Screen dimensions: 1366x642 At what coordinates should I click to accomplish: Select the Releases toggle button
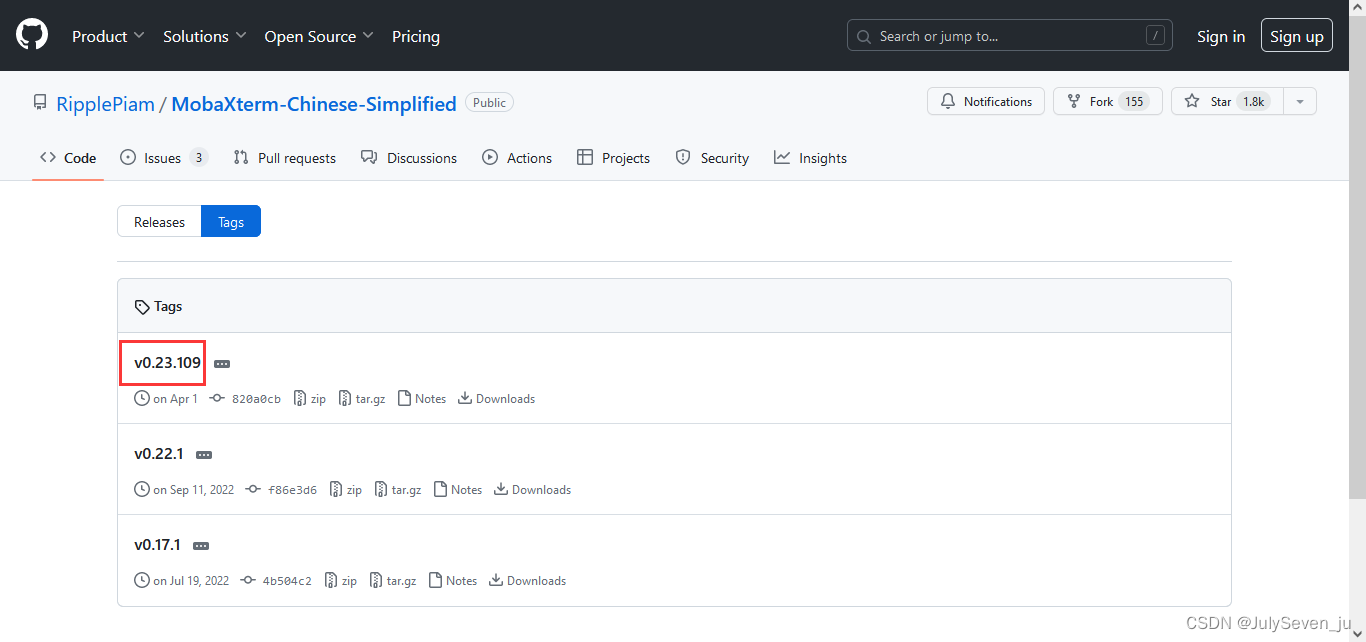pos(160,222)
